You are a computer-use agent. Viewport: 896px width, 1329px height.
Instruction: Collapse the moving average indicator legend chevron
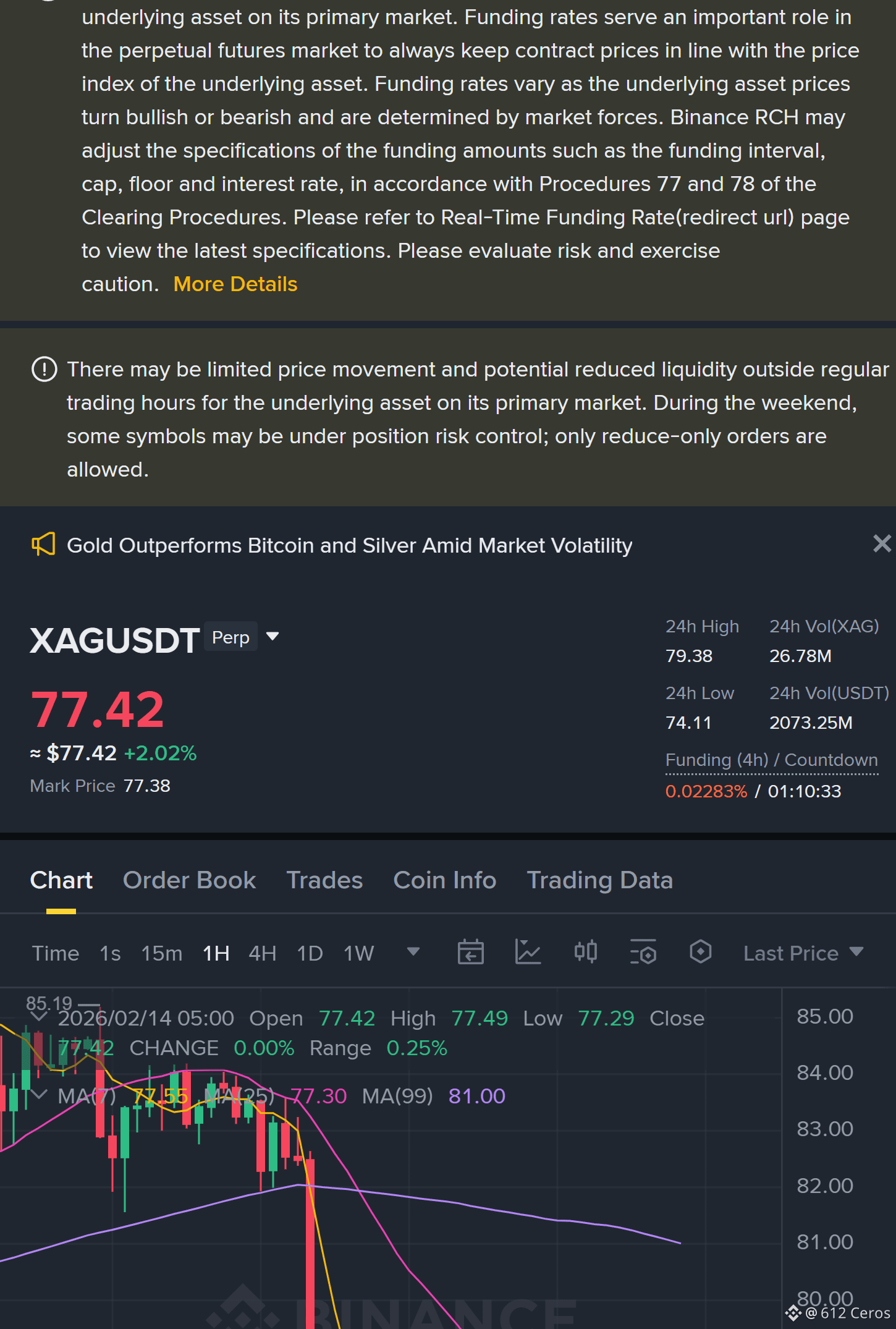tap(38, 1095)
